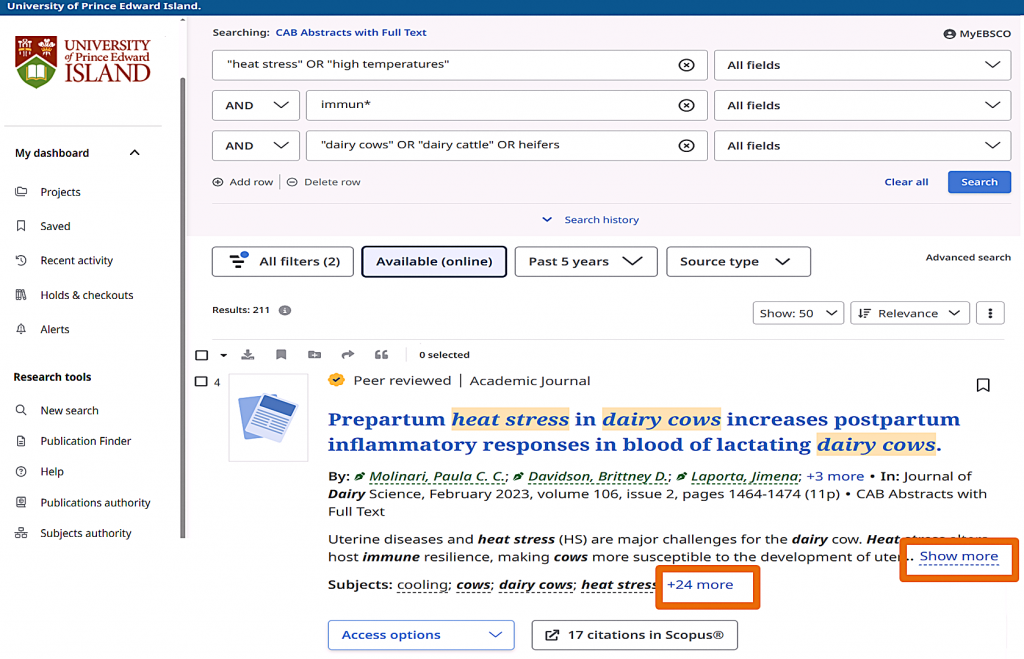This screenshot has height=659, width=1024.
Task: Click the download icon in results toolbar
Action: (248, 355)
